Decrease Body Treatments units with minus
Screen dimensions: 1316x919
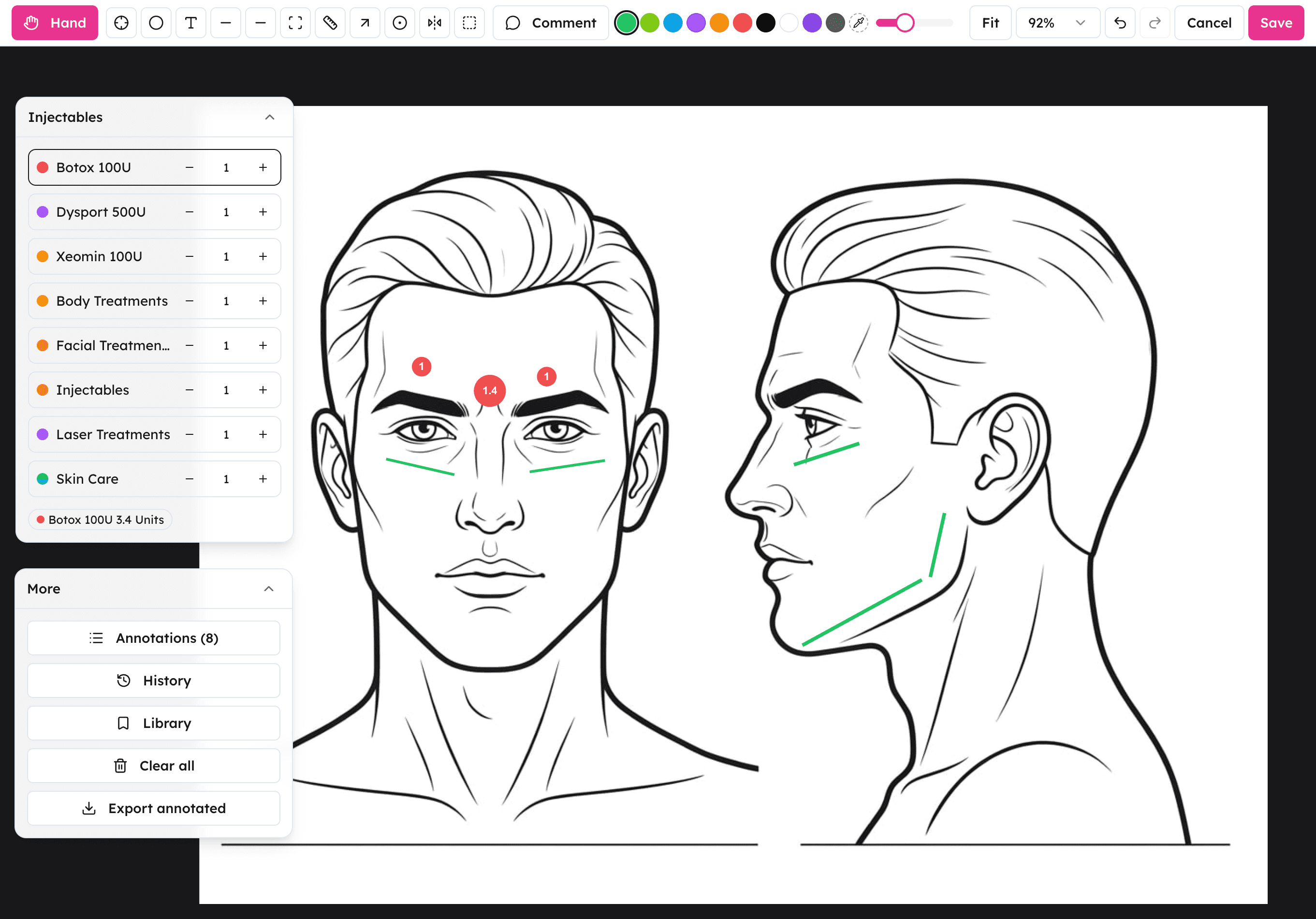pos(189,301)
